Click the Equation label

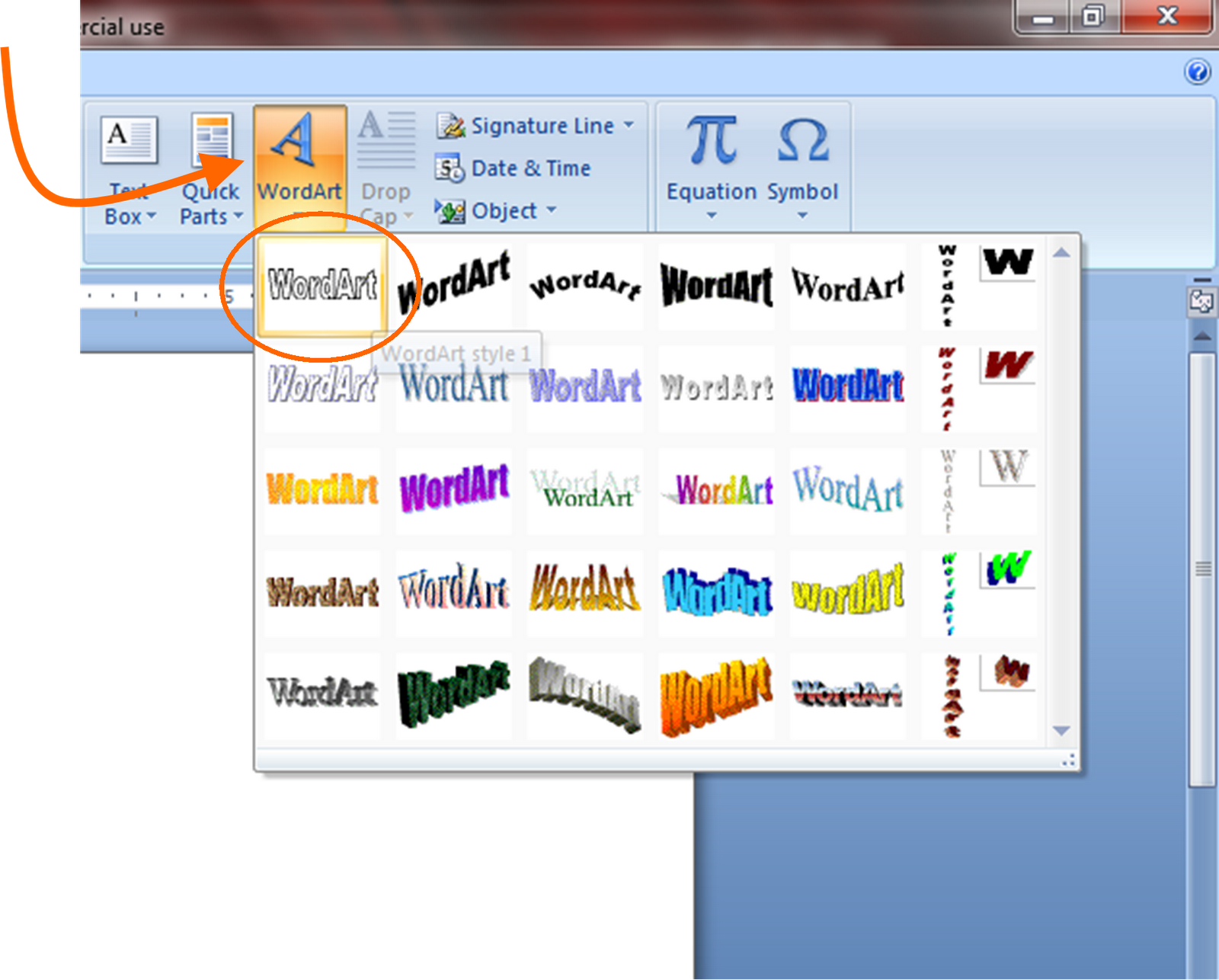712,191
